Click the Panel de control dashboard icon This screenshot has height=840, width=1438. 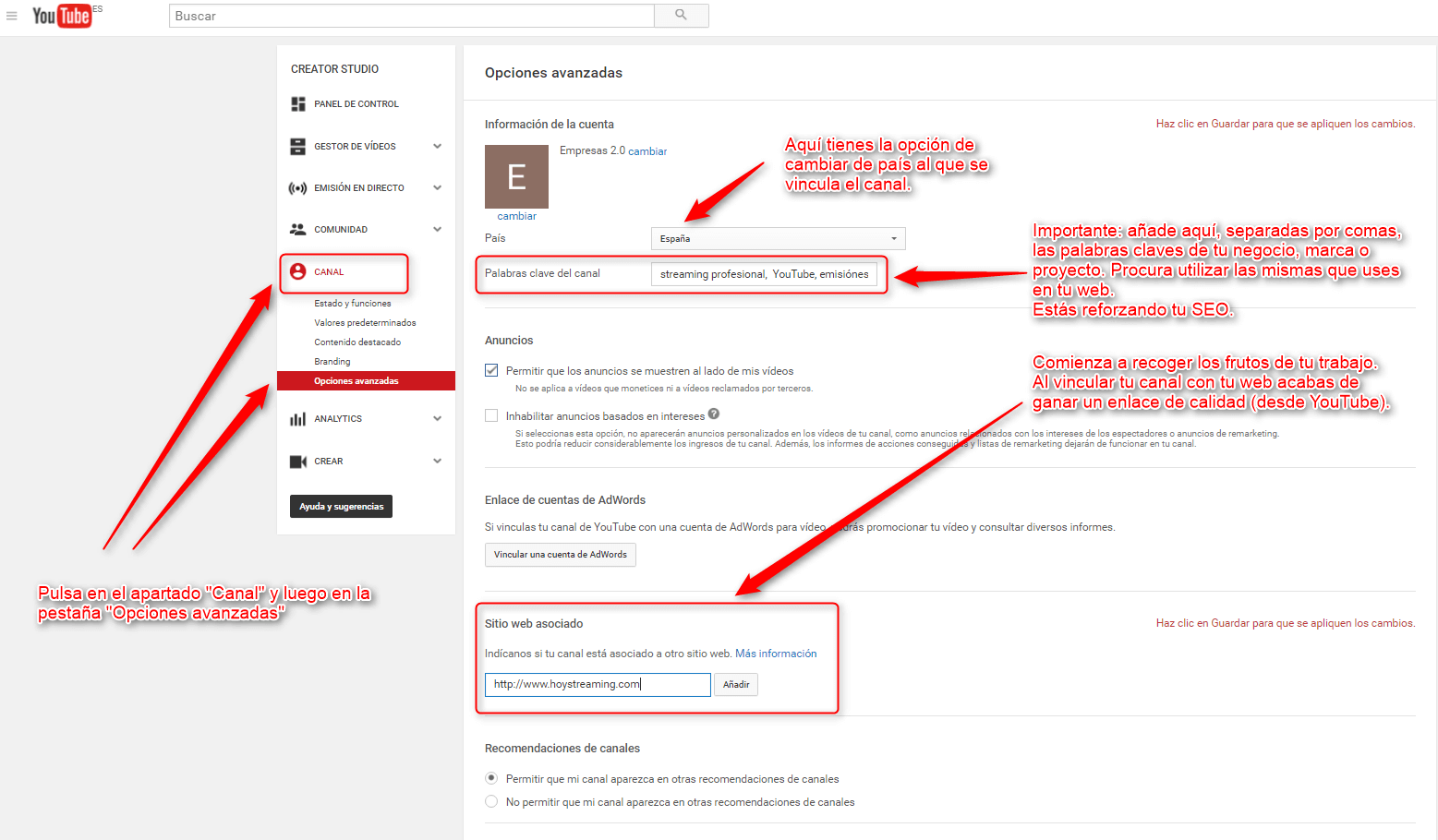(x=298, y=104)
